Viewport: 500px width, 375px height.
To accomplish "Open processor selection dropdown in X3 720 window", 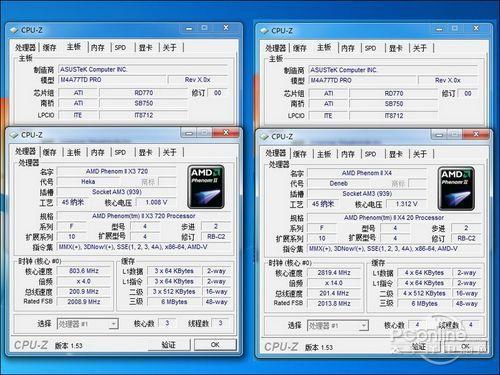I will 114,324.
